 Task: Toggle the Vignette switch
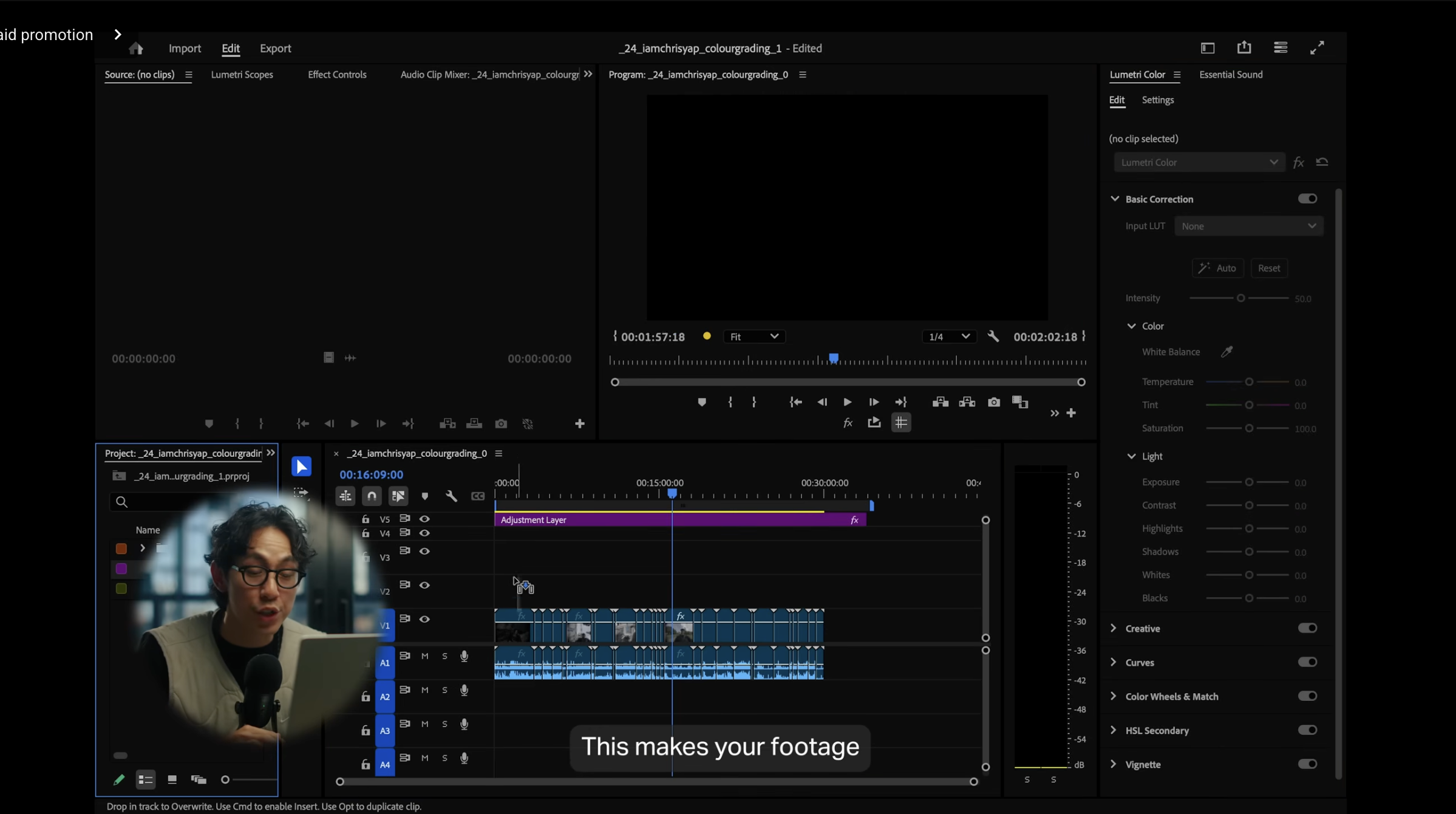[x=1307, y=764]
